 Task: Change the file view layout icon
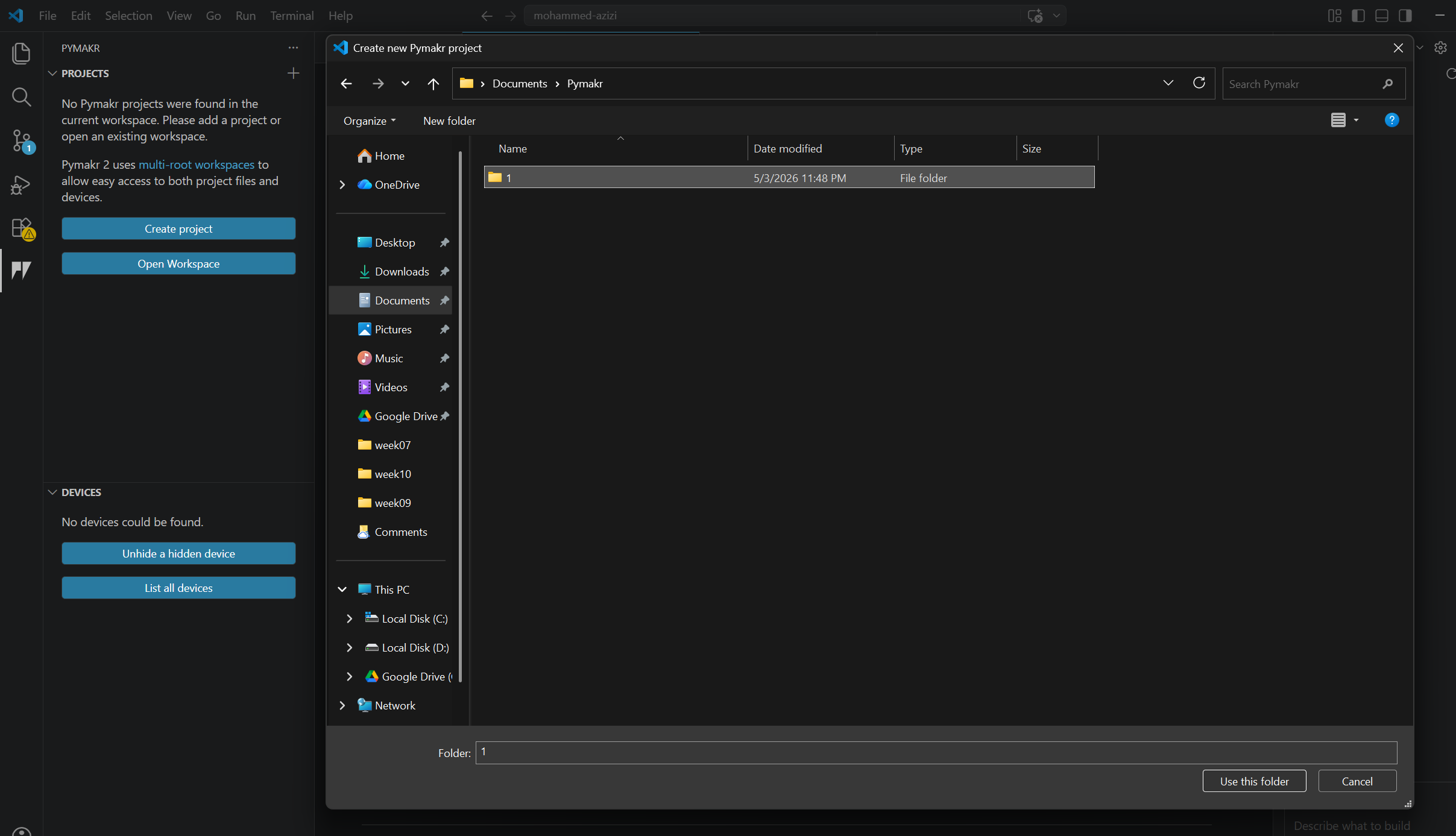pos(1338,120)
